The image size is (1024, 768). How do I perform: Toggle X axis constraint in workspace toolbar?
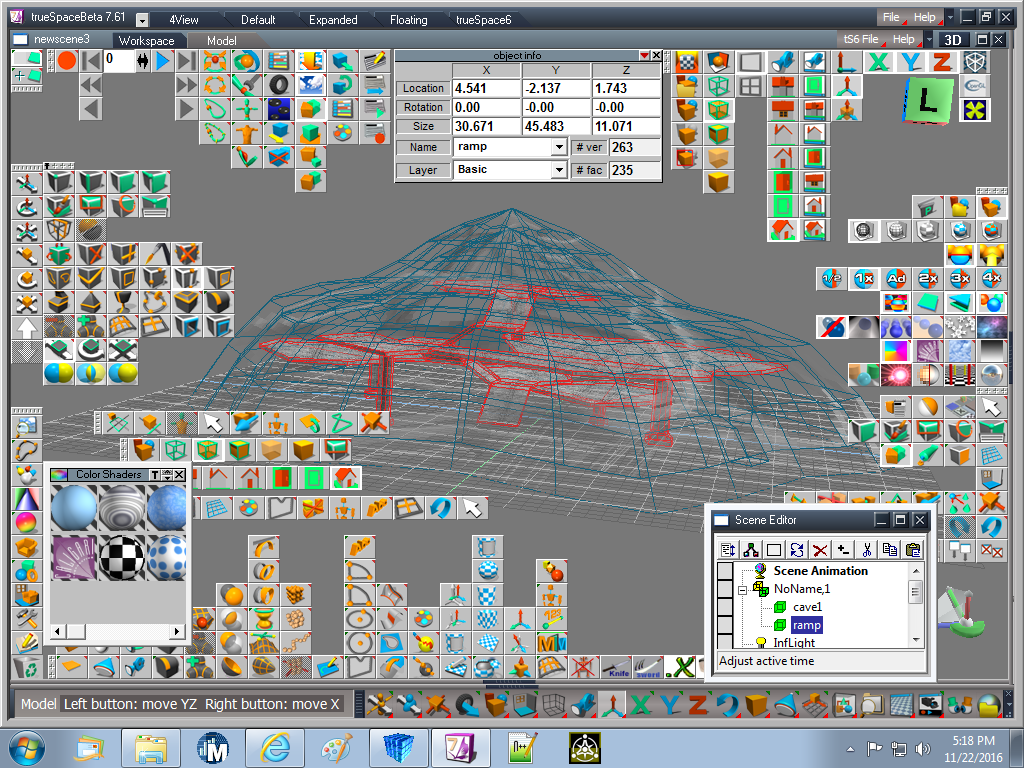point(879,62)
